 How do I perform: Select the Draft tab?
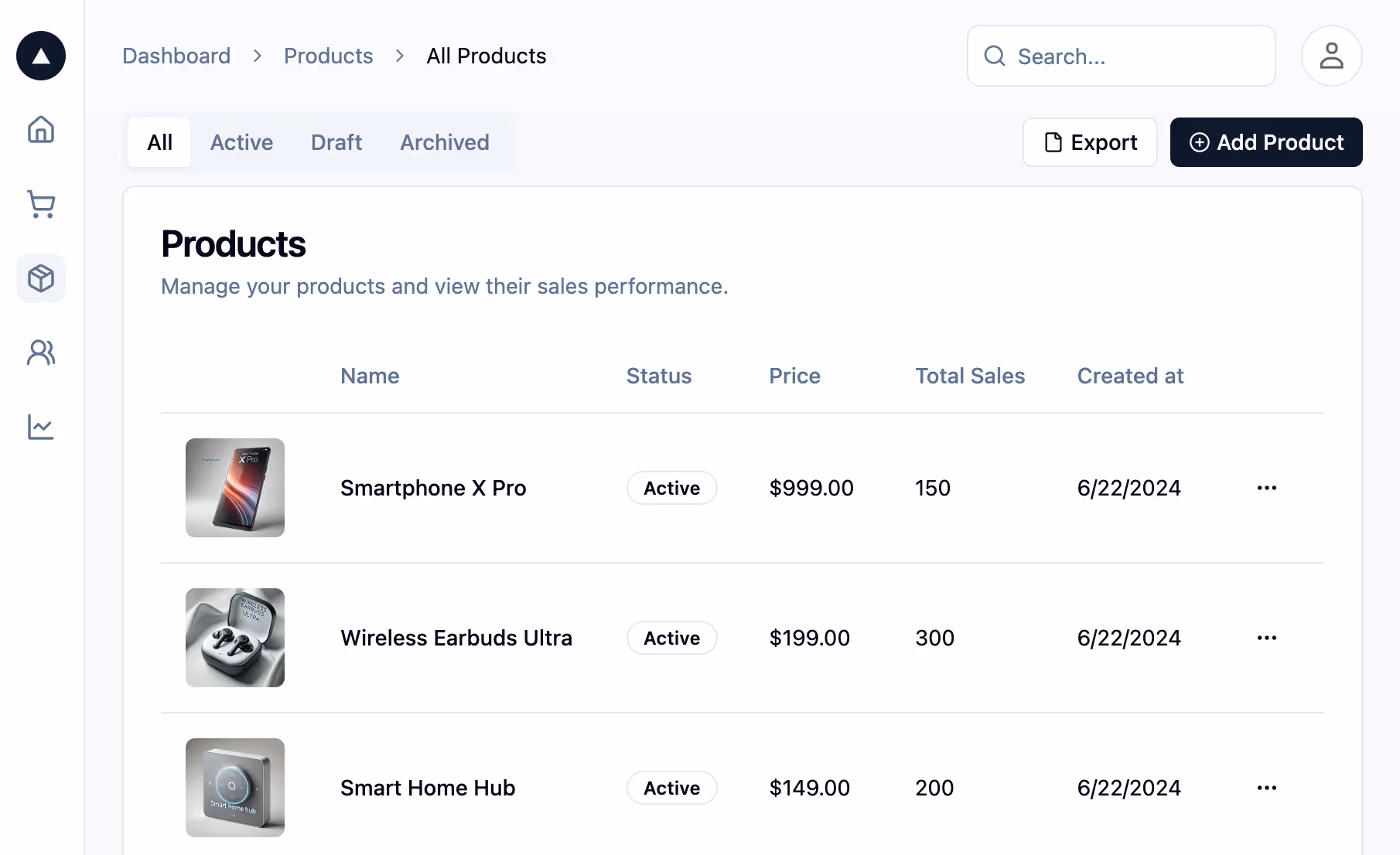[x=336, y=142]
